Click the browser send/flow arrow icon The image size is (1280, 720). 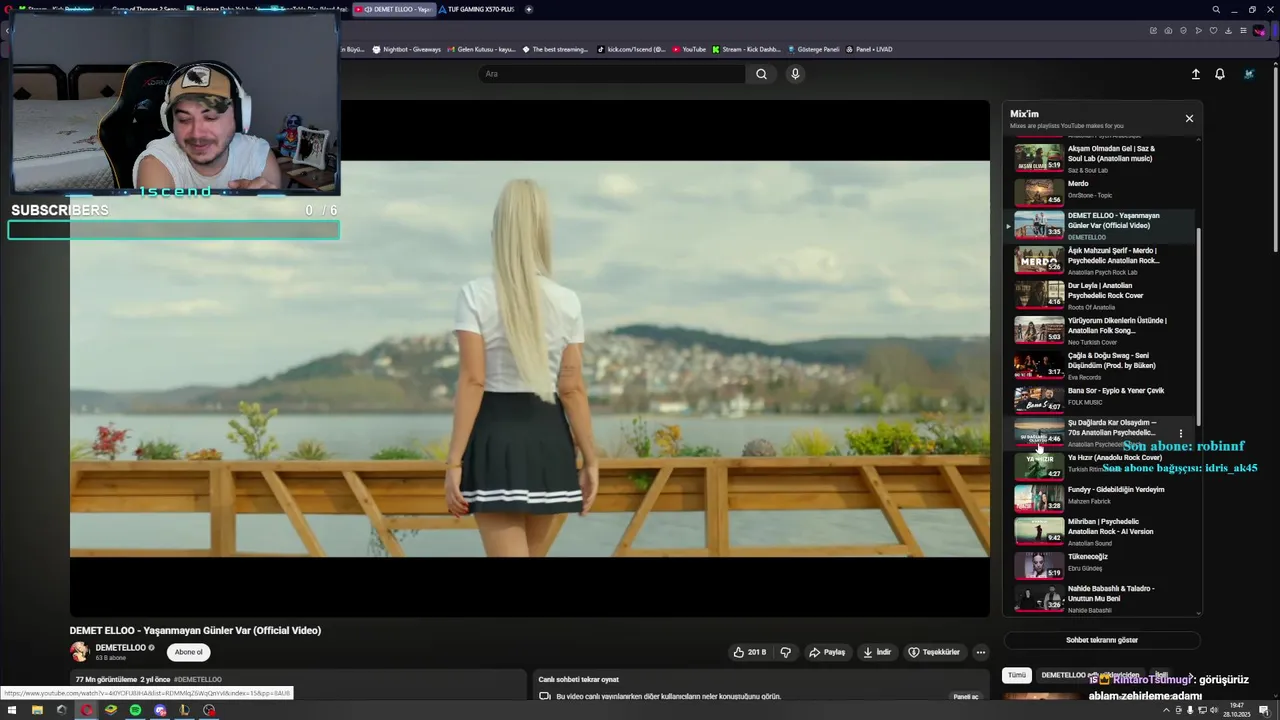coord(1198,30)
